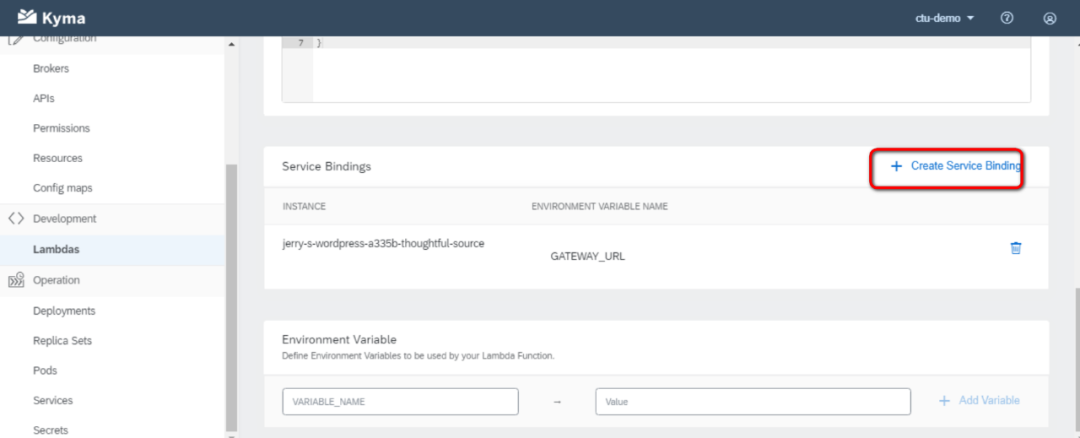Delete the jerry-s-wordpress service binding
1080x438 pixels.
click(1015, 248)
